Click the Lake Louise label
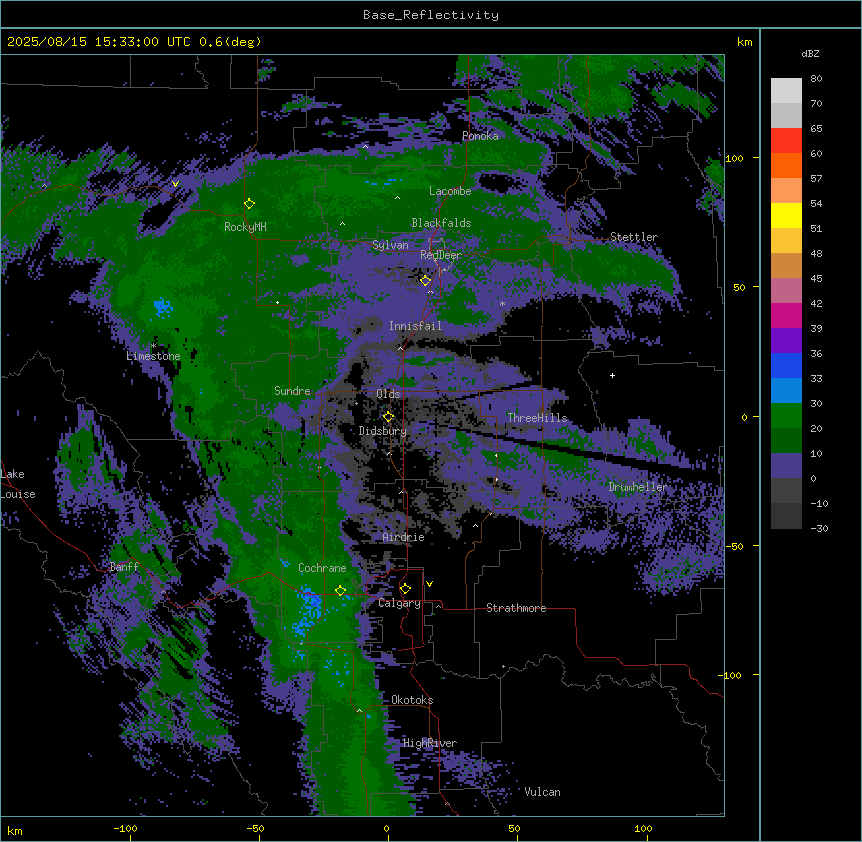The width and height of the screenshot is (862, 842). [x=18, y=484]
